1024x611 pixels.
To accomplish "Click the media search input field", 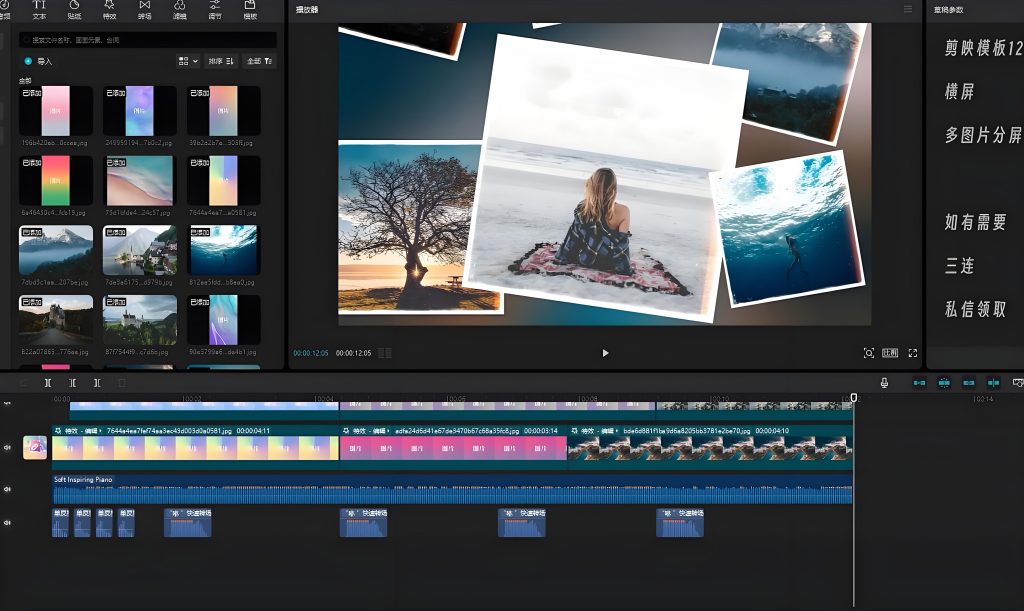I will pos(150,40).
